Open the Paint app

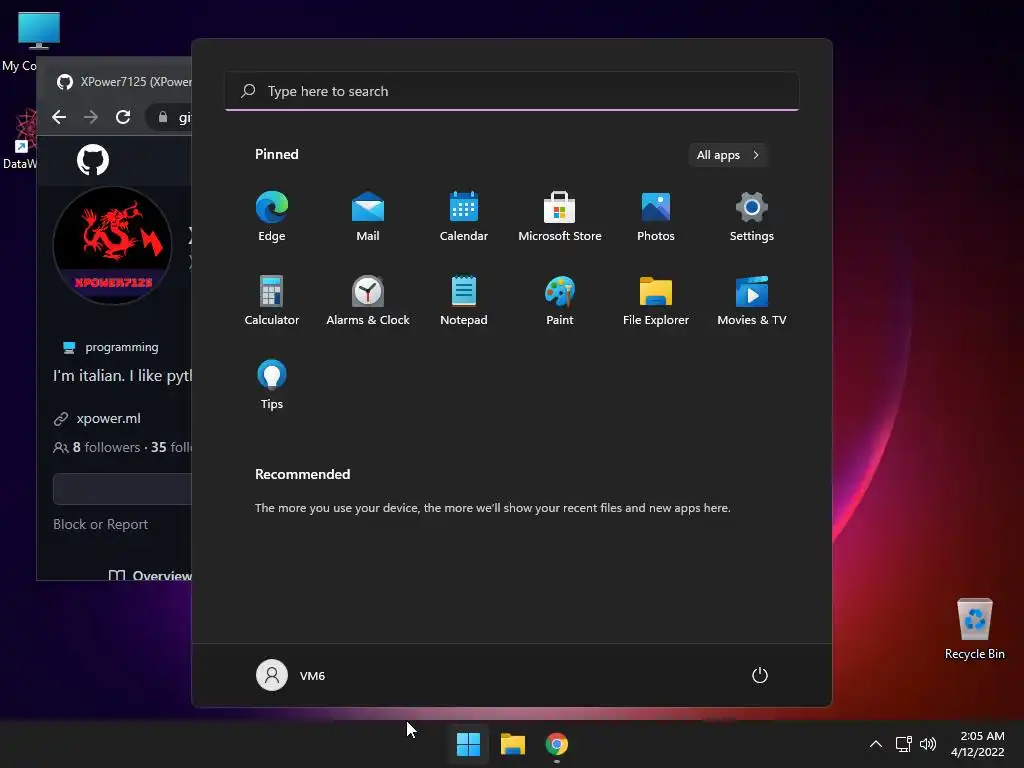coord(560,300)
